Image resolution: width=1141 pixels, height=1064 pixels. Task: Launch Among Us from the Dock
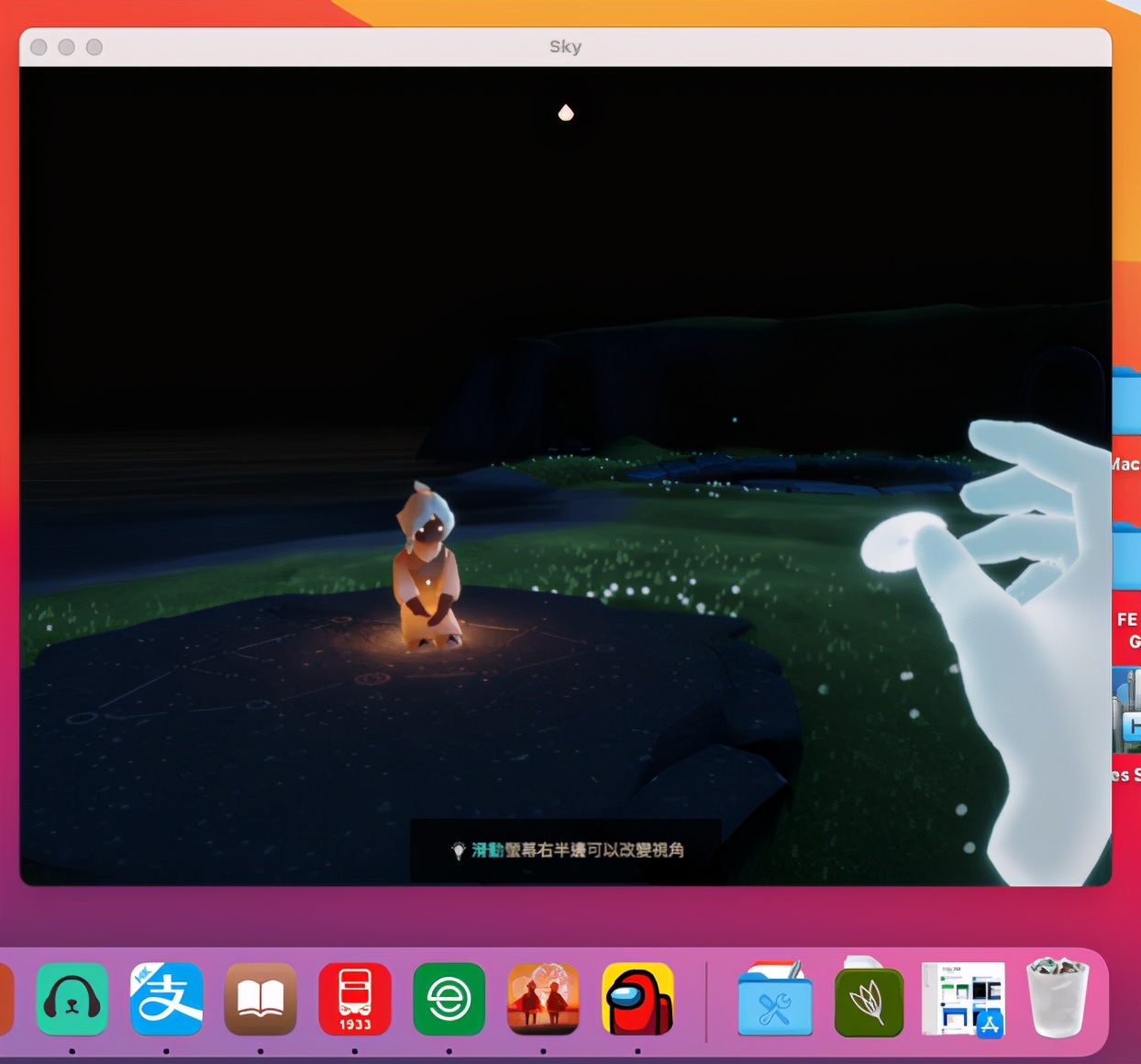coord(638,999)
